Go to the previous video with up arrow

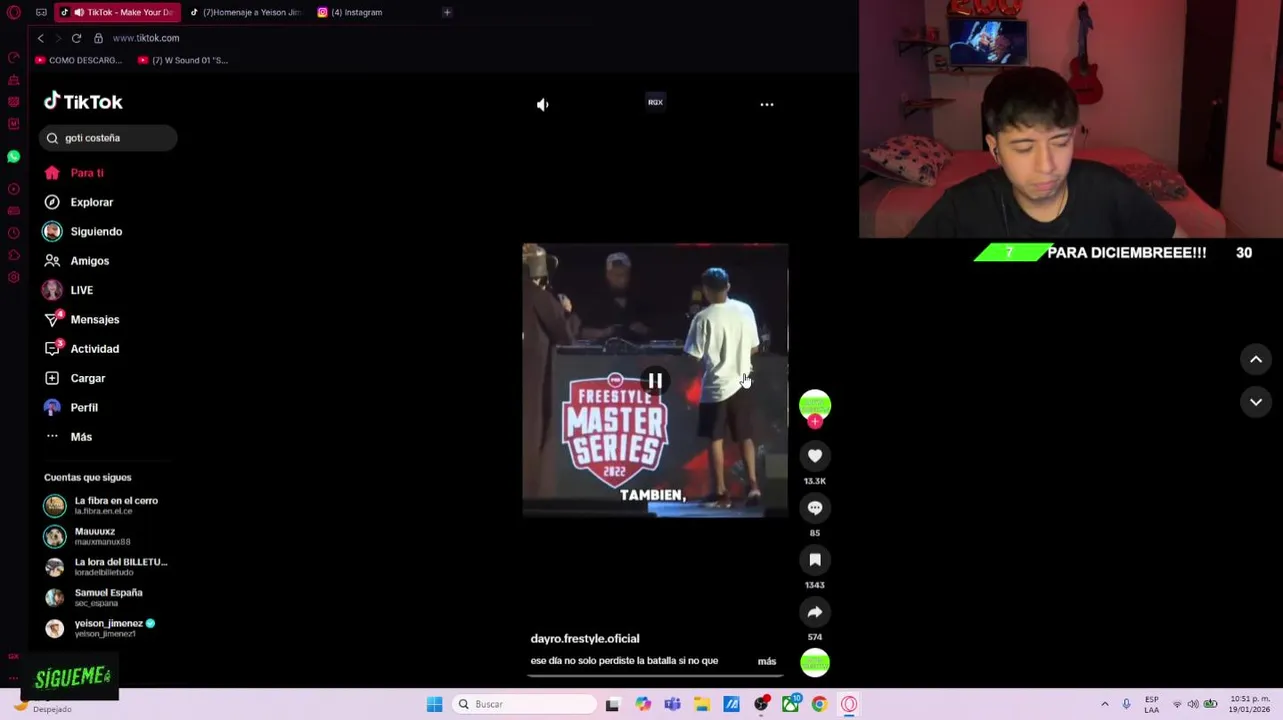(1256, 360)
